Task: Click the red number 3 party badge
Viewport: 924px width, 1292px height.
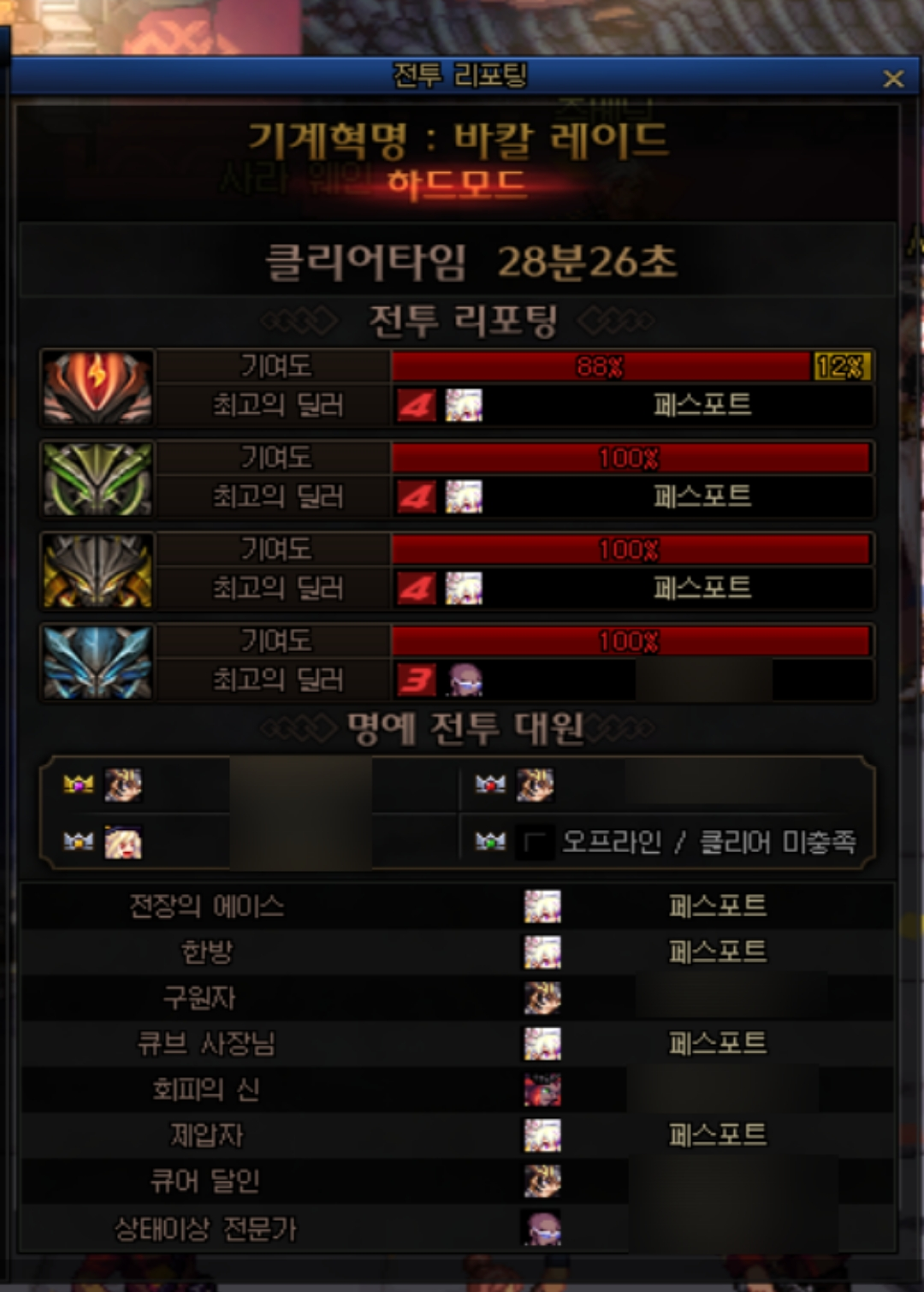Action: click(417, 680)
